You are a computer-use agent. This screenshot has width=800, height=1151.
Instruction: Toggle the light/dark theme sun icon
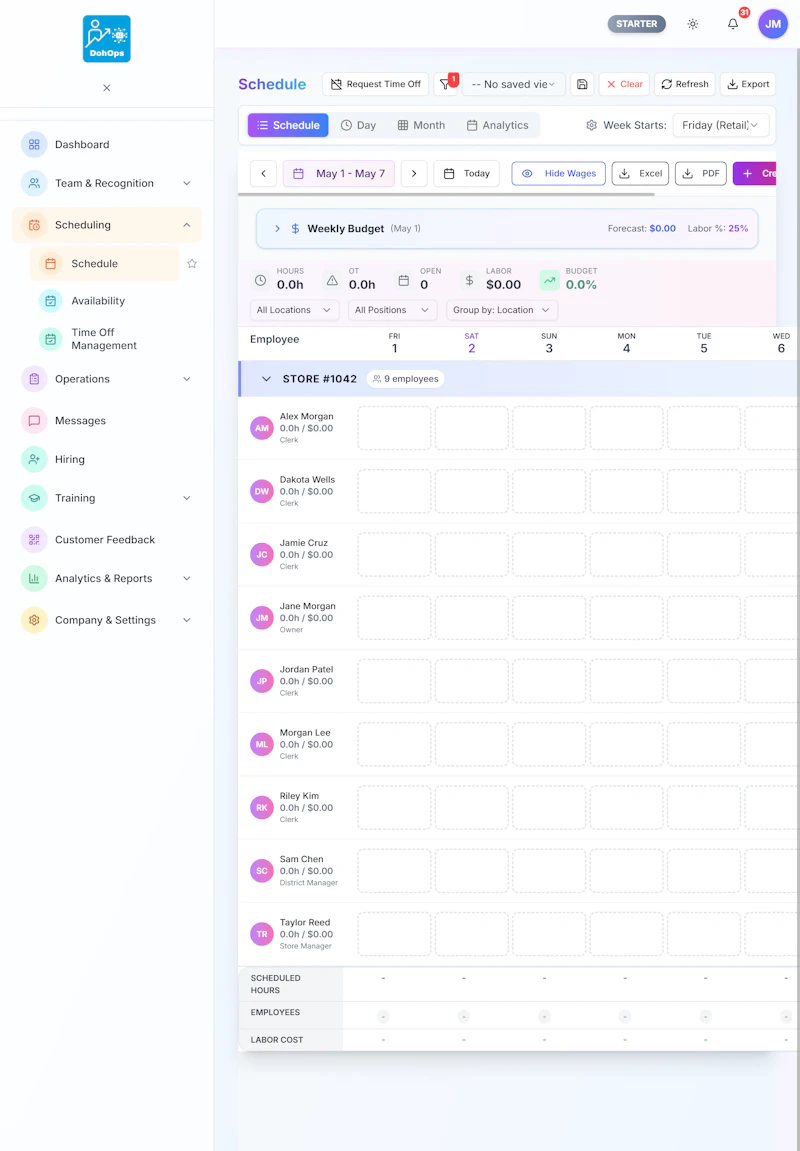[x=692, y=24]
